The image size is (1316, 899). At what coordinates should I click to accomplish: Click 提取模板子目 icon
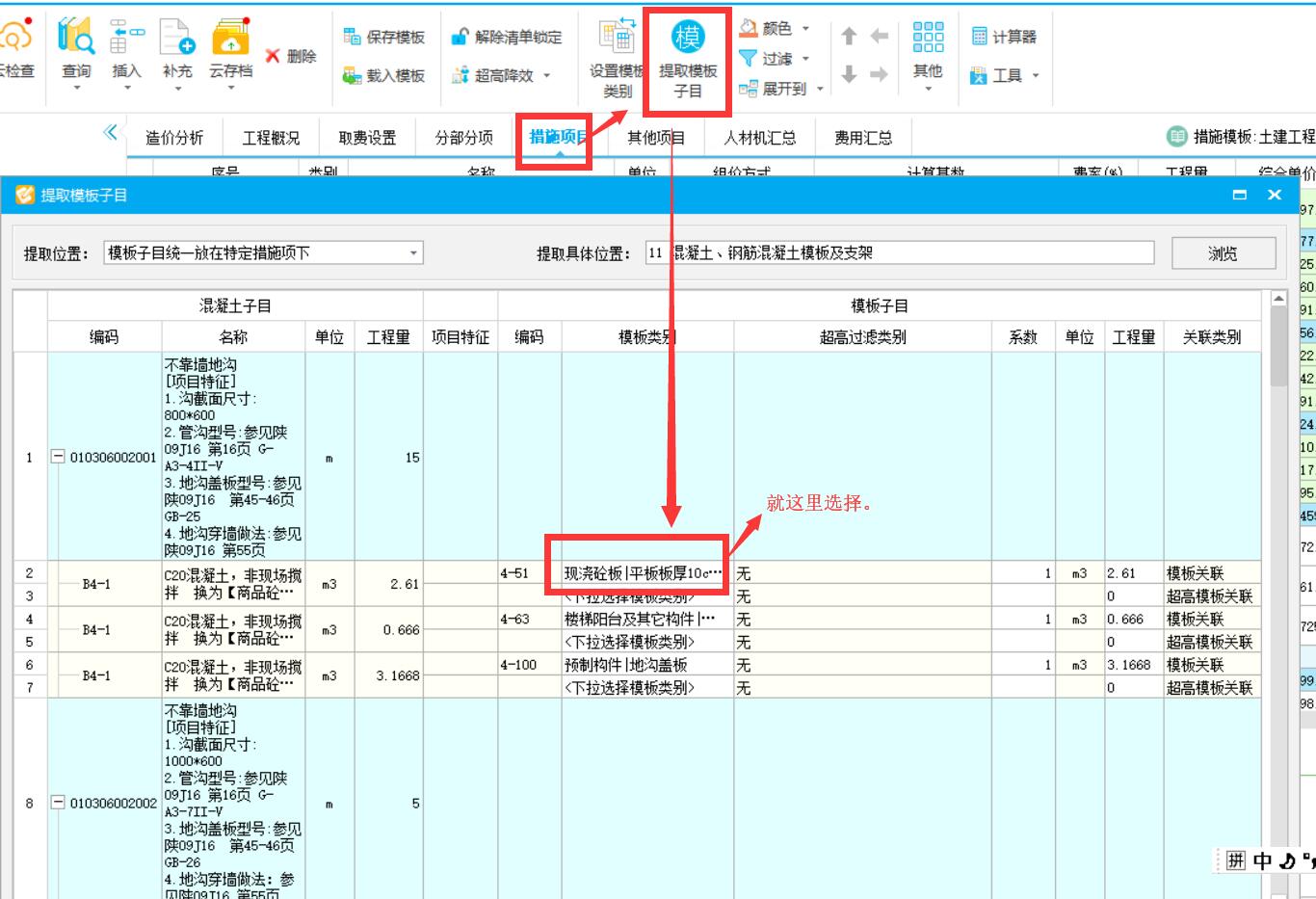point(688,38)
